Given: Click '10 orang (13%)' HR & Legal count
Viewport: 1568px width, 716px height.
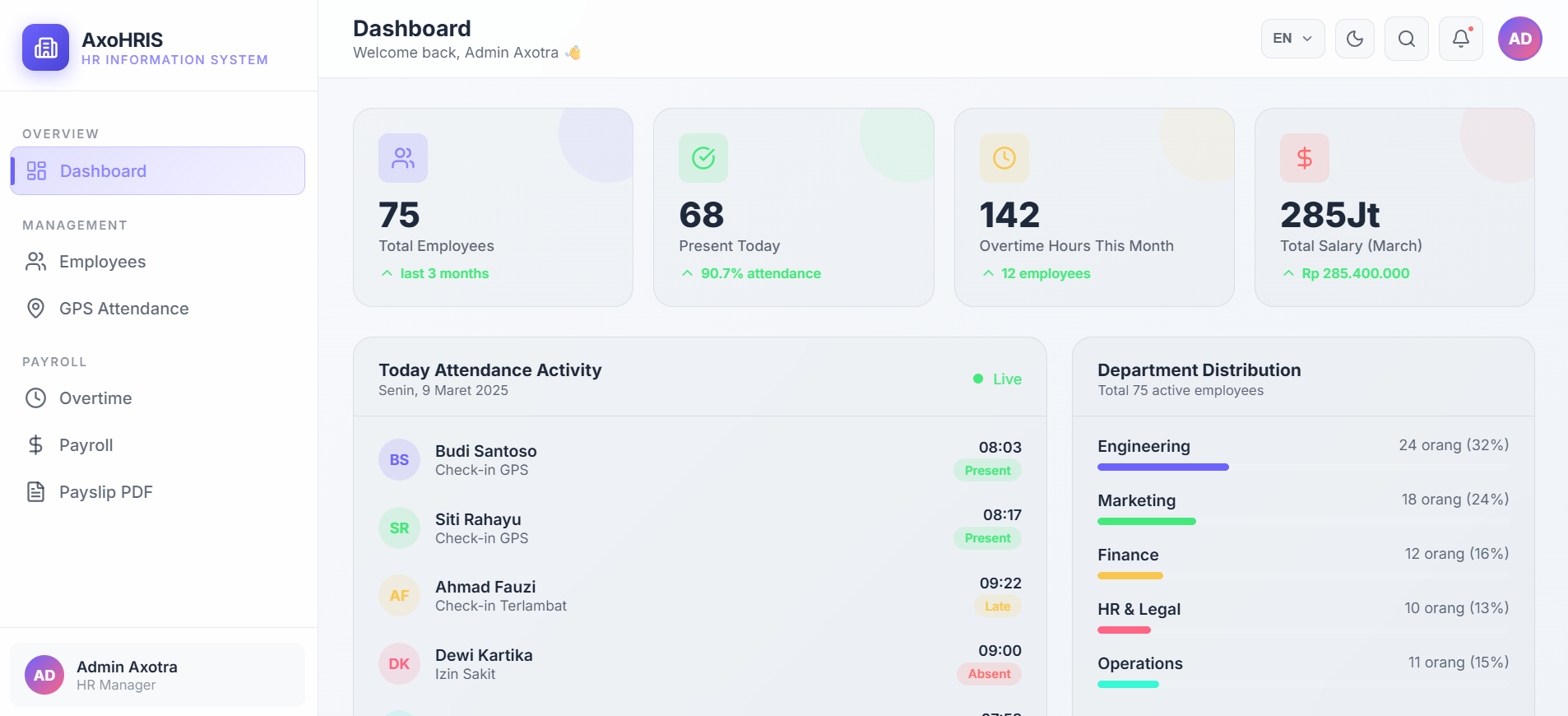Looking at the screenshot, I should [x=1456, y=608].
